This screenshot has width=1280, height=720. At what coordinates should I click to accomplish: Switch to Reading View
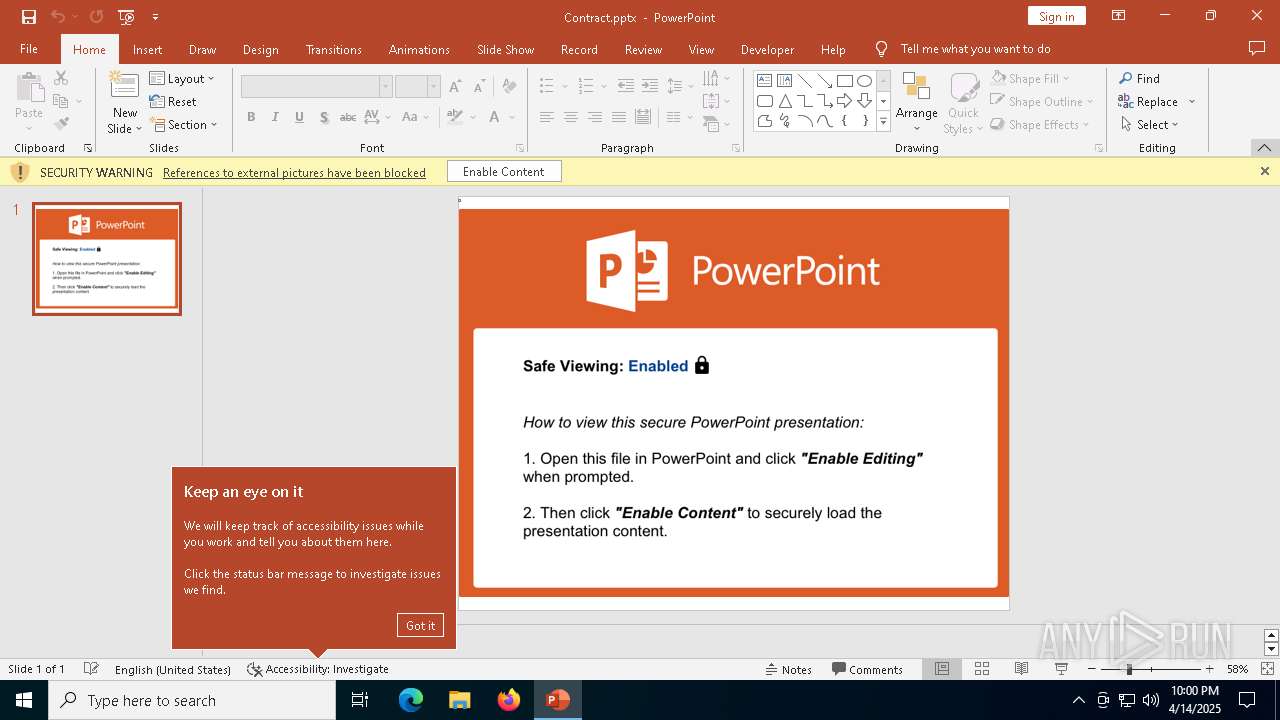1022,669
